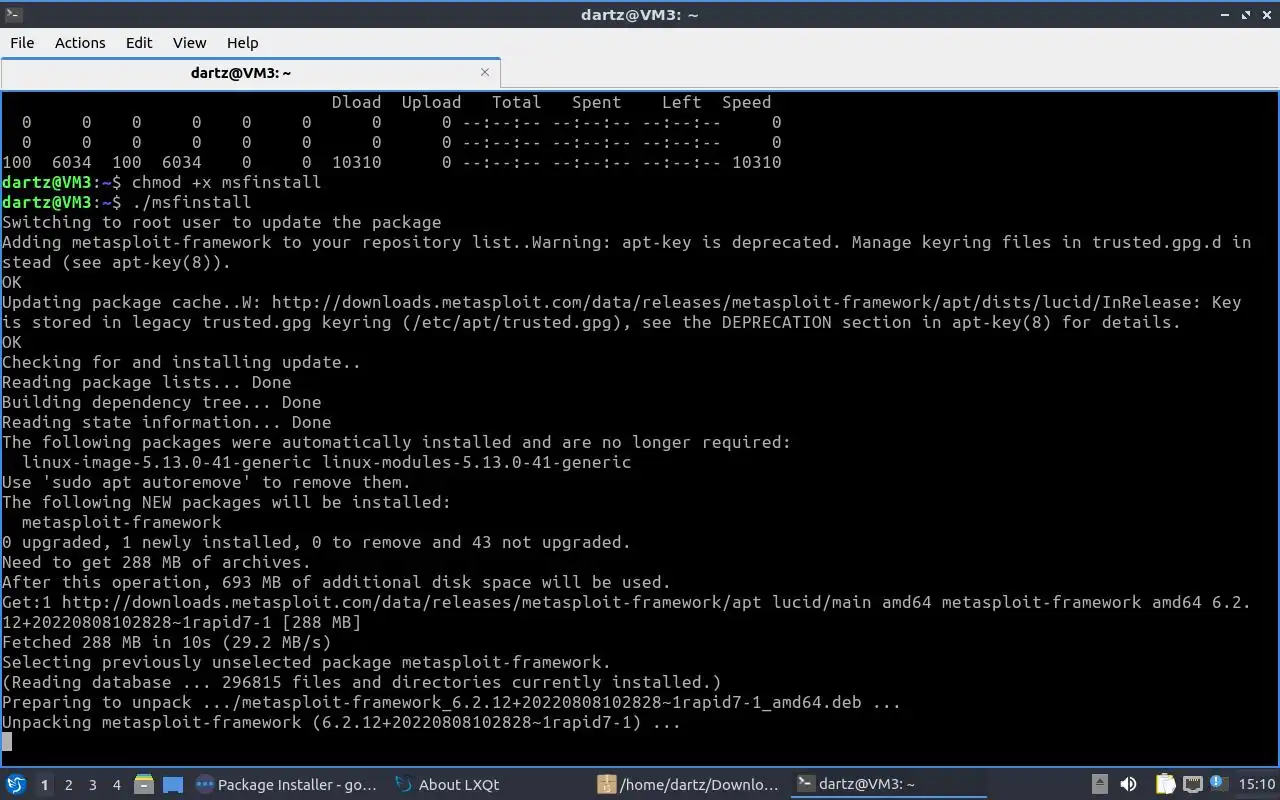Close the terminal window
Viewport: 1280px width, 800px height.
[x=1267, y=14]
